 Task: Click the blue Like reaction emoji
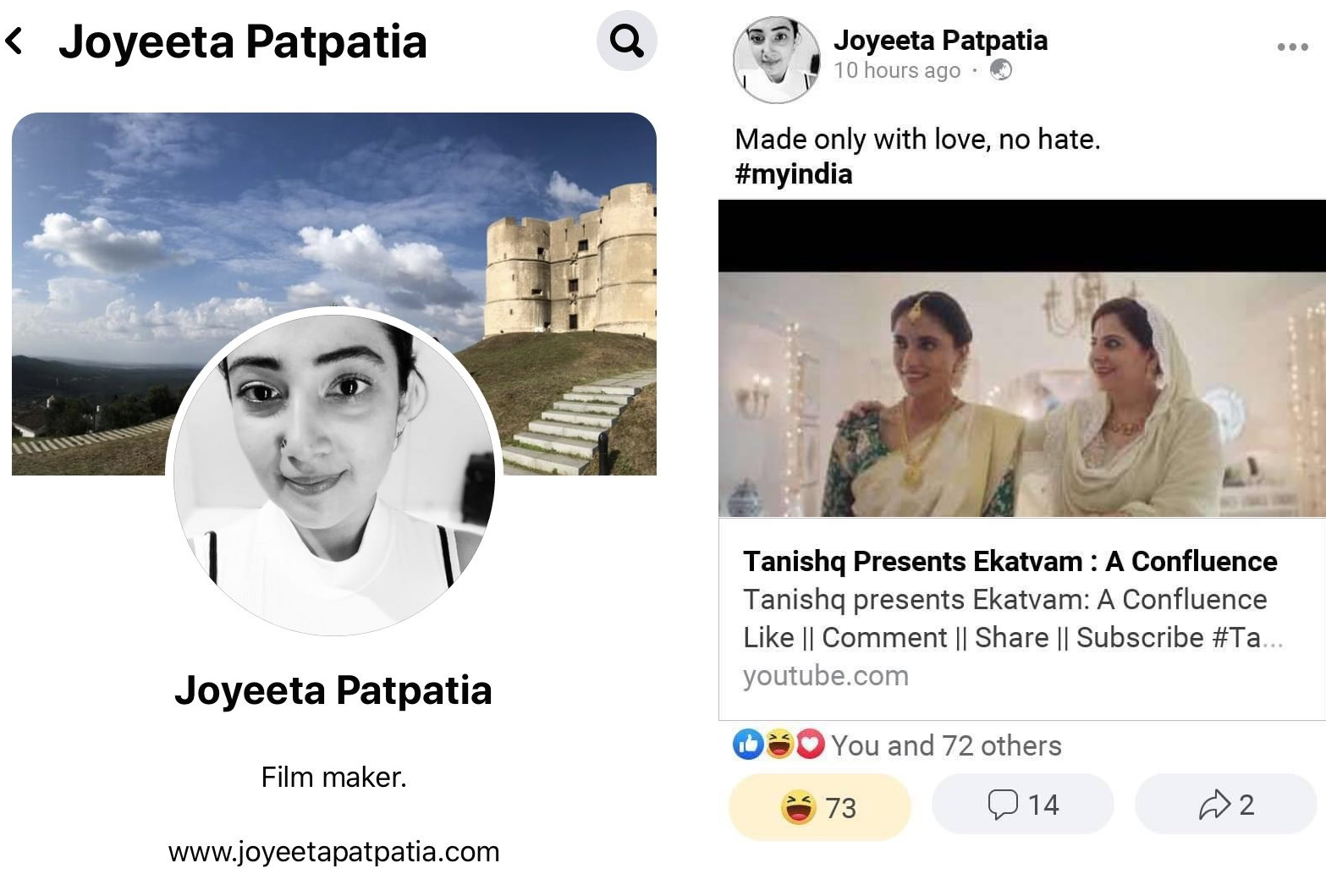[x=748, y=745]
